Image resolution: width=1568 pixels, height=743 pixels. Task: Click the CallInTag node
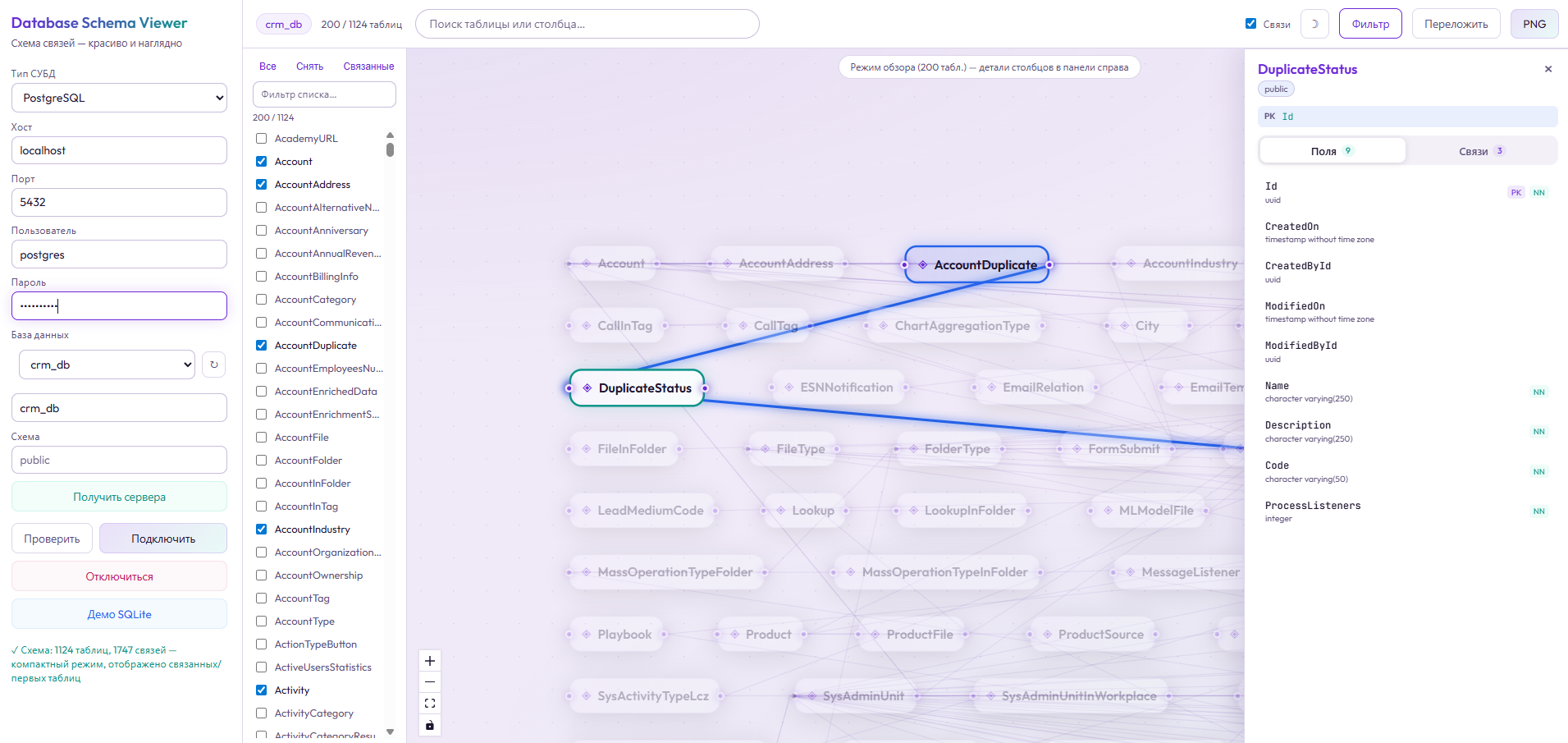click(x=616, y=326)
